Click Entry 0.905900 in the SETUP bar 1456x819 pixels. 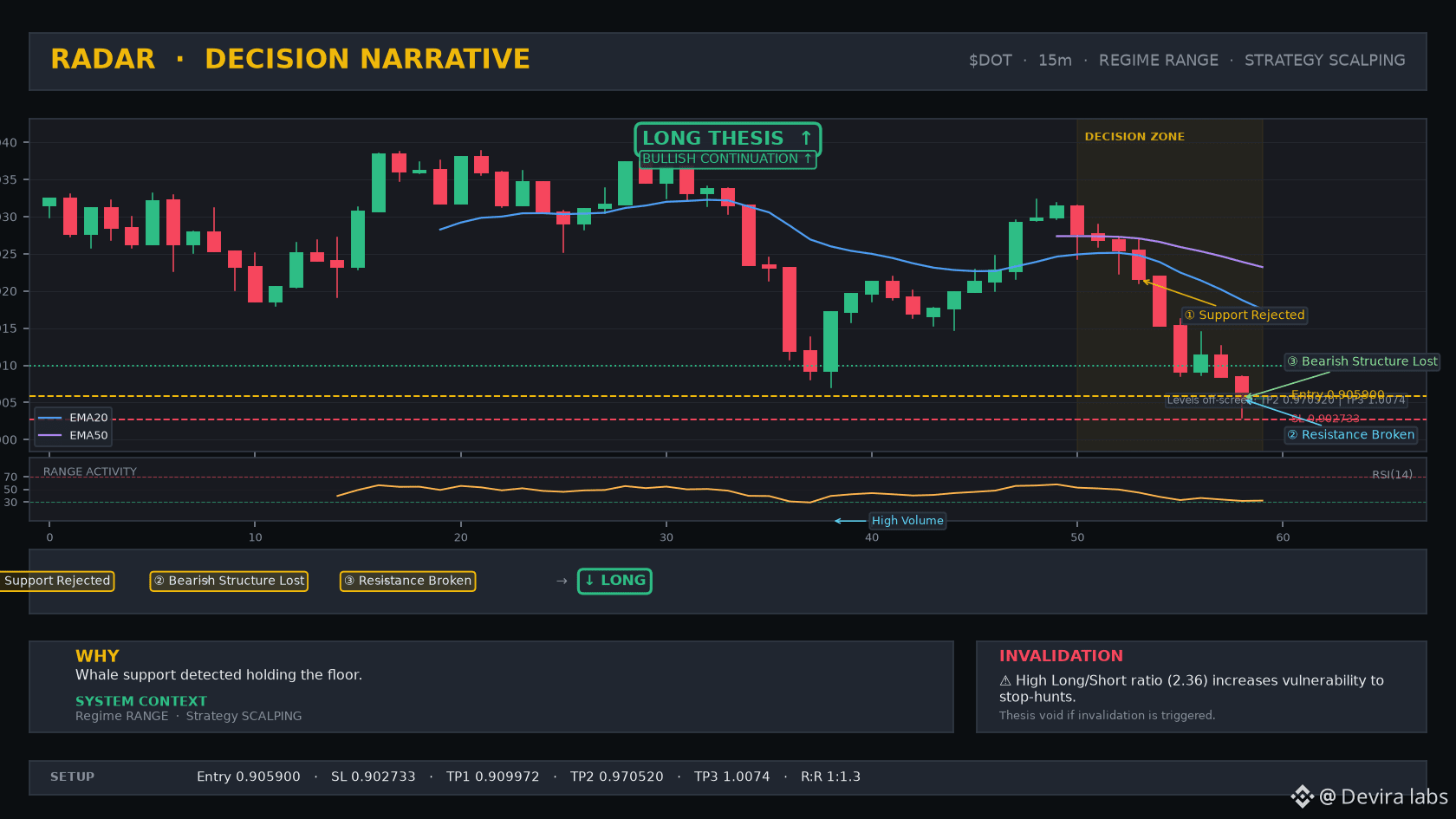(x=248, y=777)
